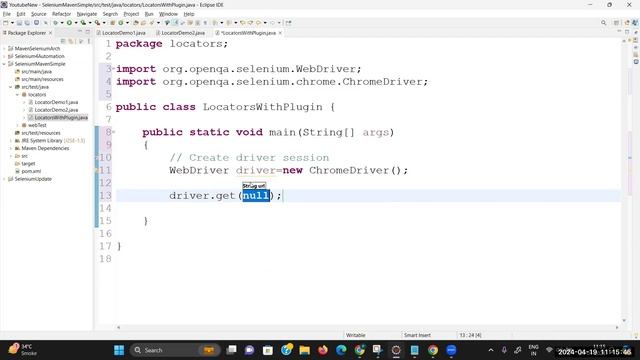
Task: Run the program with green Run icon
Action: point(69,23)
